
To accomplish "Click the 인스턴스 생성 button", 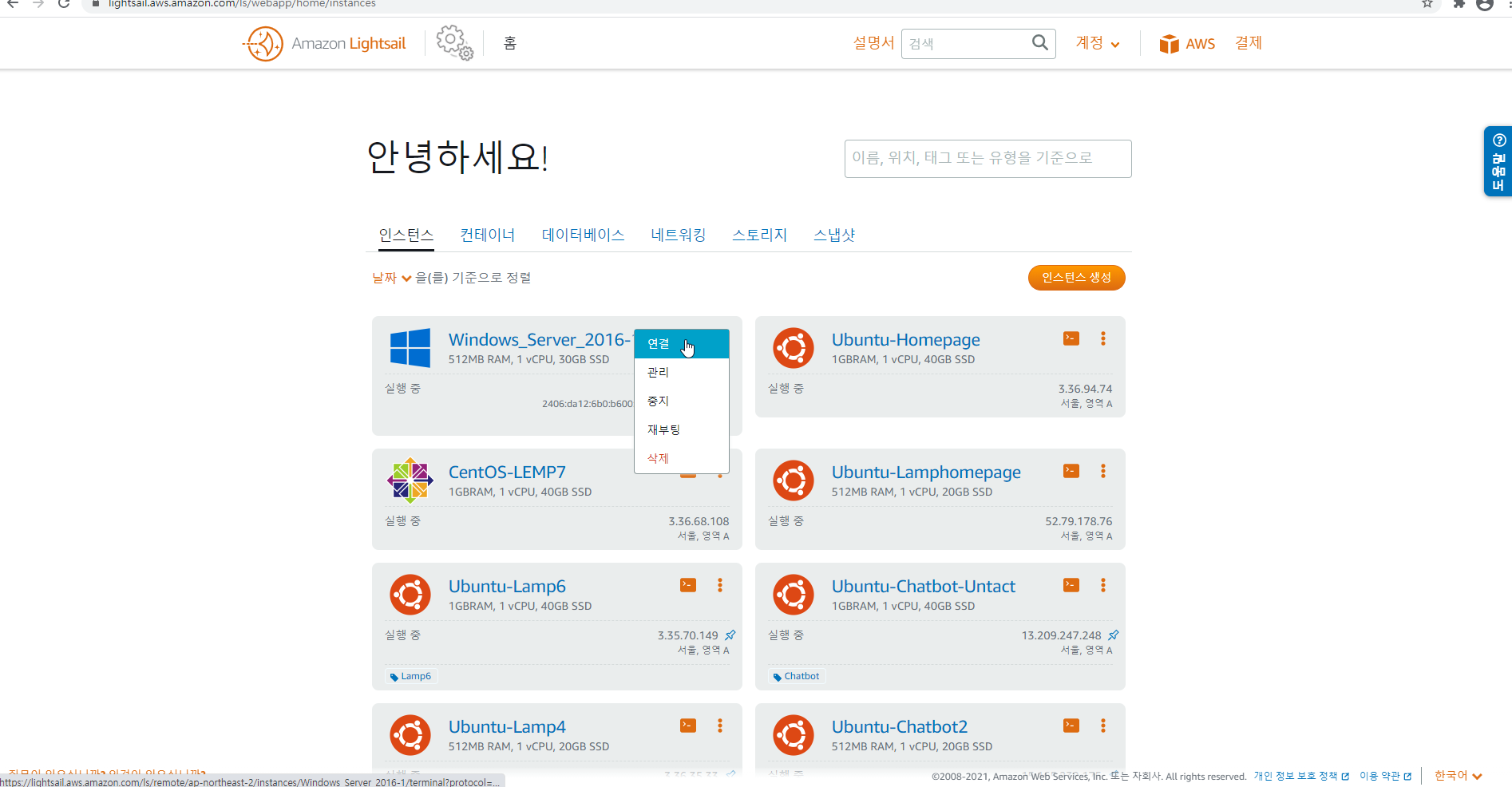I will tap(1076, 278).
